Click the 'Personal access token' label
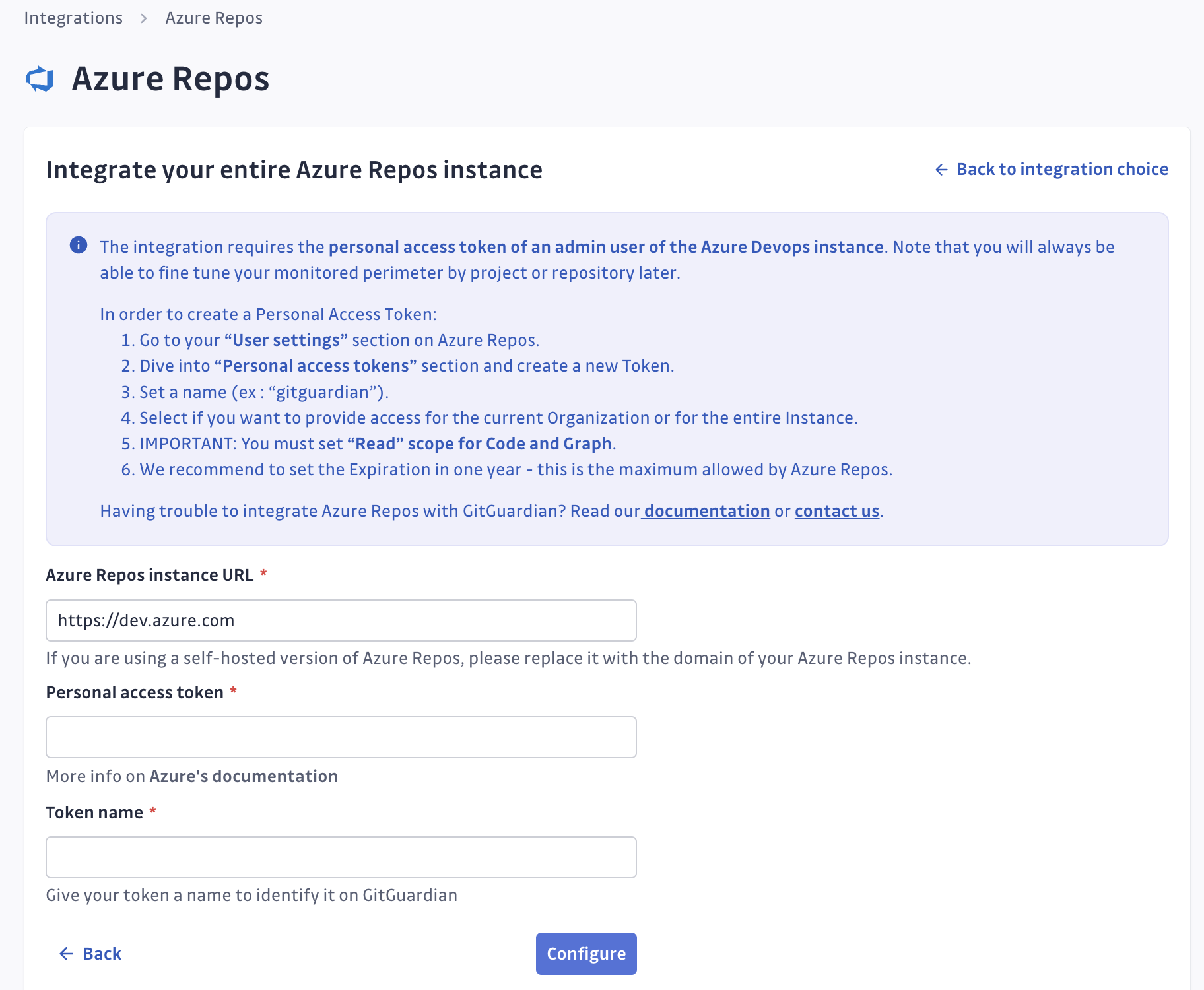 coord(135,692)
